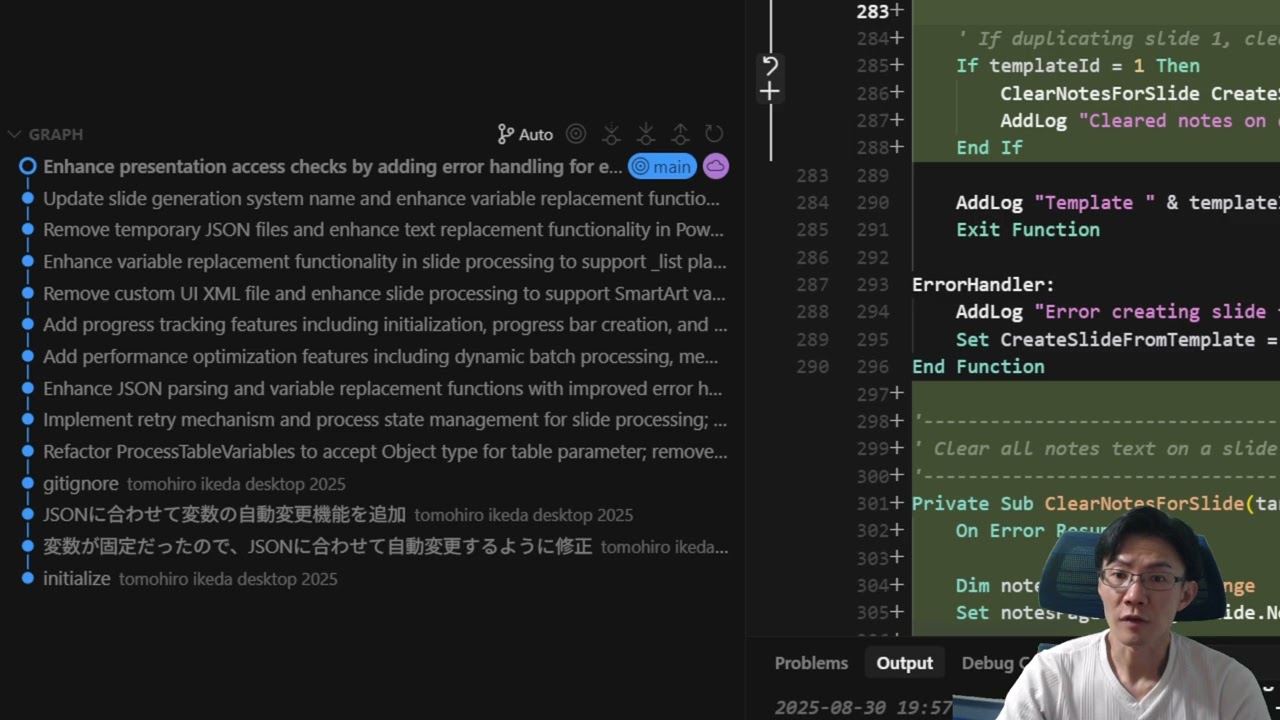
Task: Stage the change with the plus icon
Action: point(769,92)
